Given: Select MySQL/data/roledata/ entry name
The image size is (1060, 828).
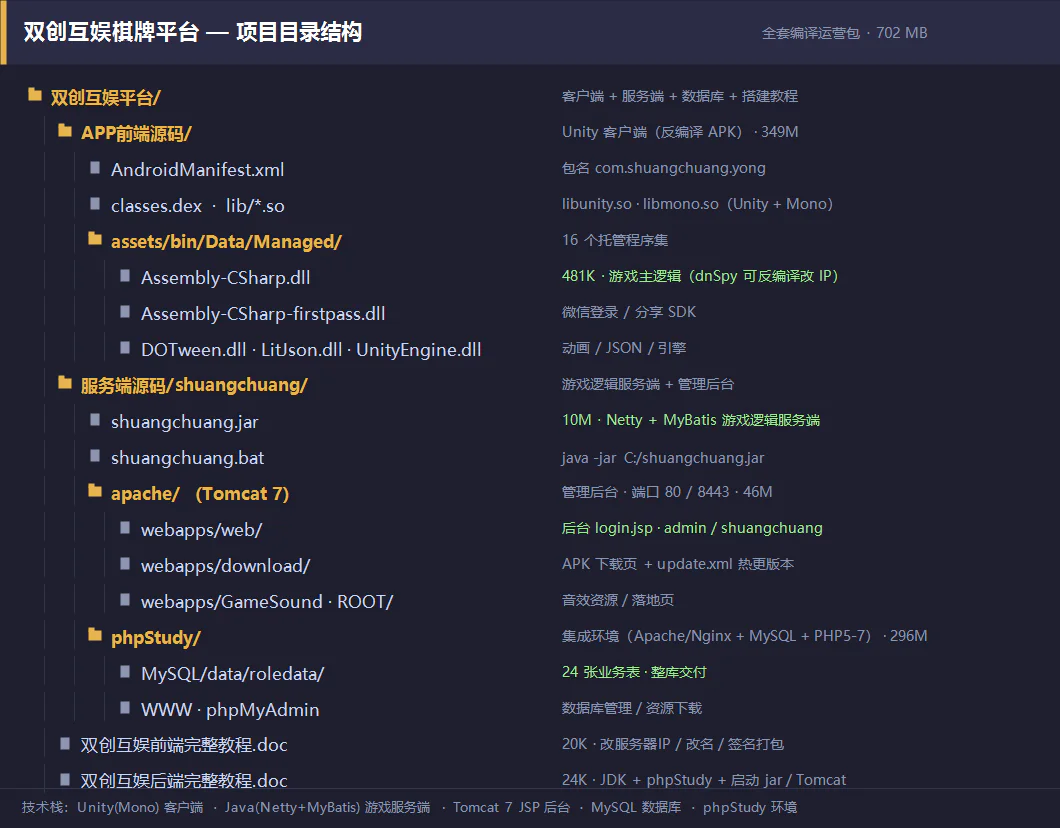Looking at the screenshot, I should pyautogui.click(x=233, y=674).
